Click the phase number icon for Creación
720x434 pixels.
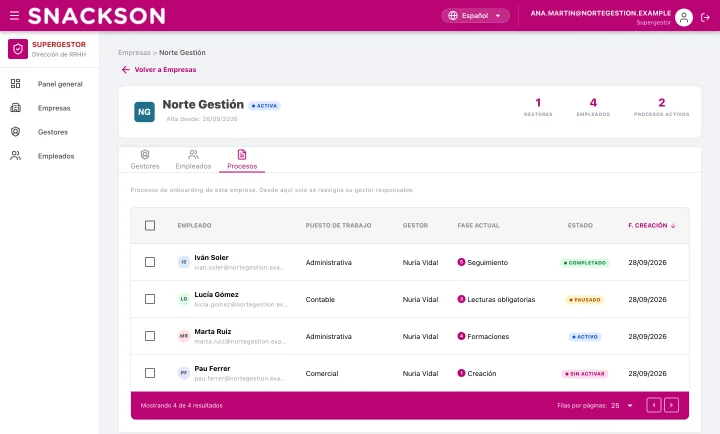461,373
